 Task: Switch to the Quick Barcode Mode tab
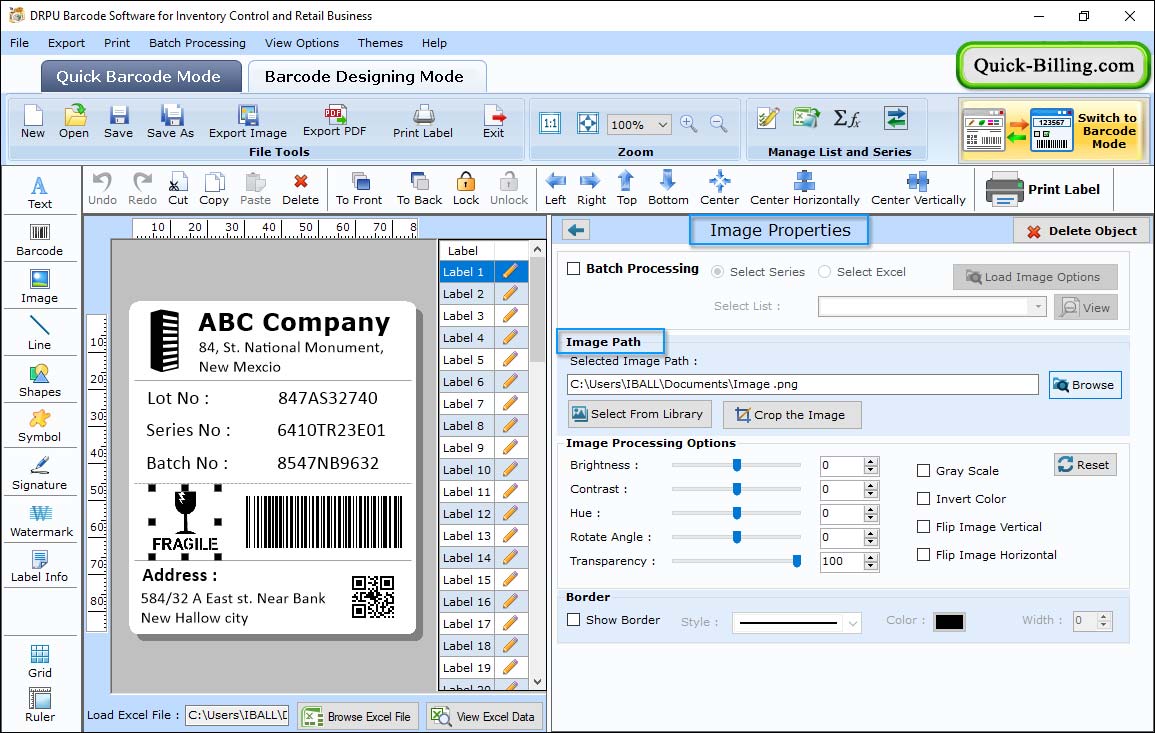[x=139, y=77]
